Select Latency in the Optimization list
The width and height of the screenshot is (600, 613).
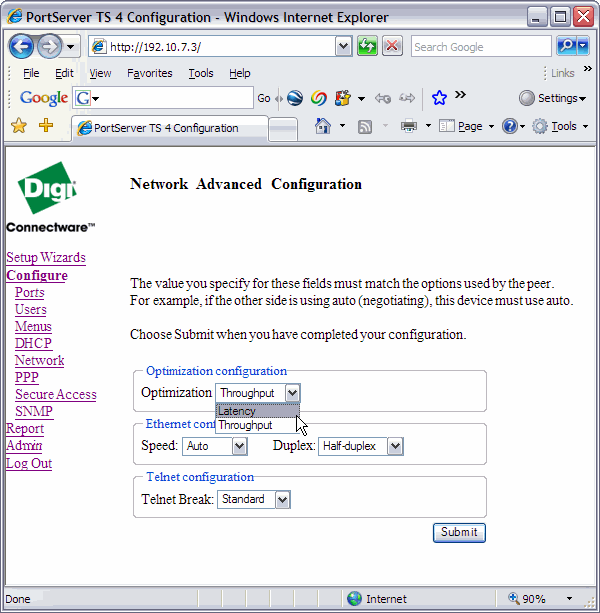click(x=258, y=411)
